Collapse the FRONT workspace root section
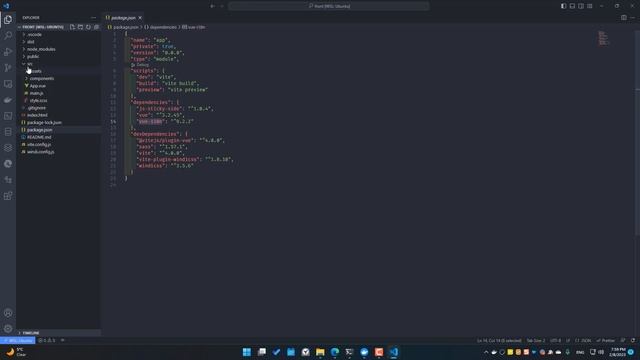The image size is (640, 360). click(x=43, y=27)
